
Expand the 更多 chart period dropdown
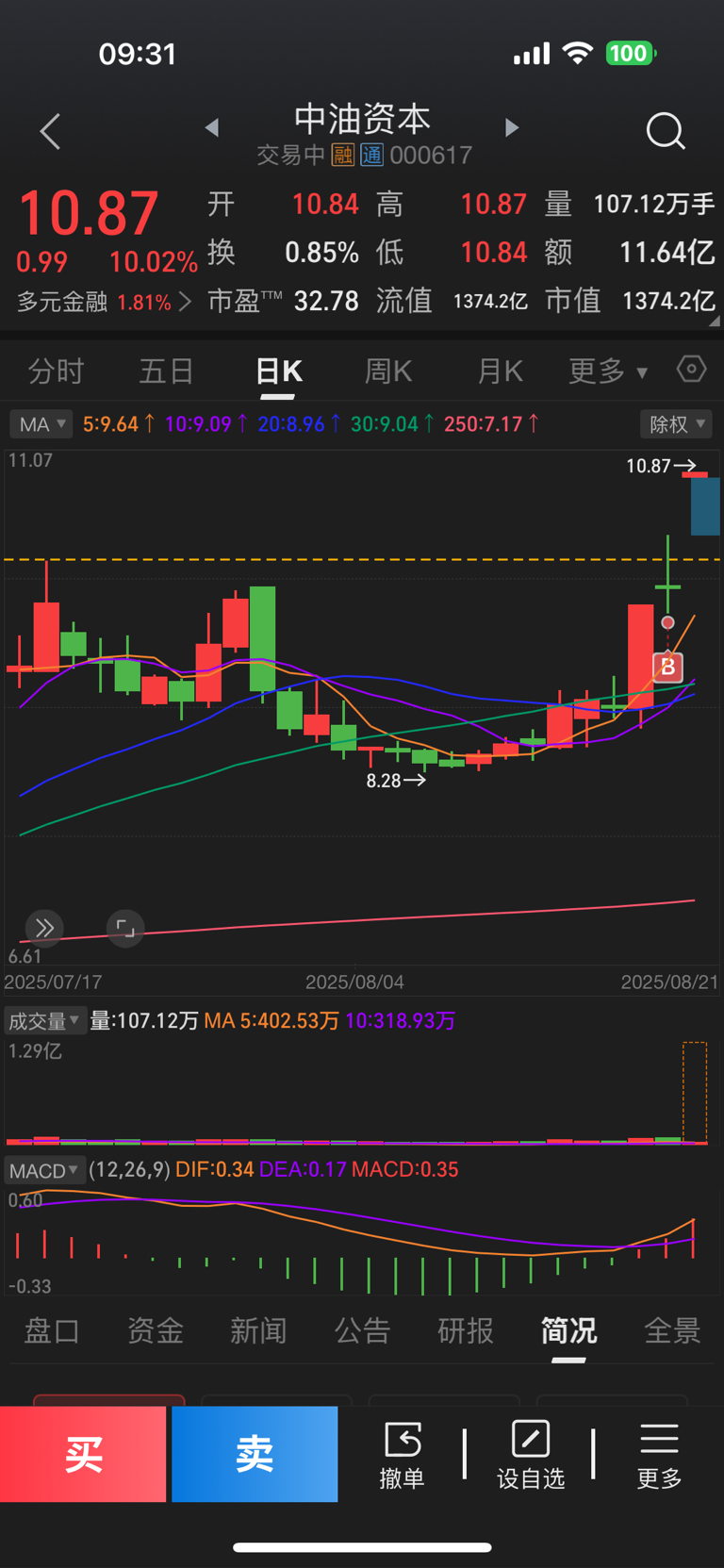[x=608, y=371]
